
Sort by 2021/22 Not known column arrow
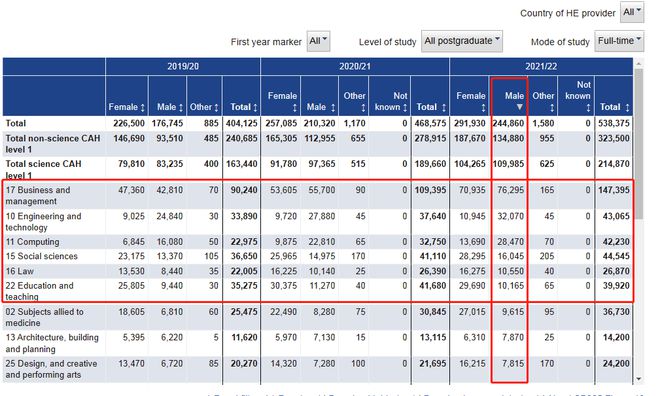tap(588, 108)
